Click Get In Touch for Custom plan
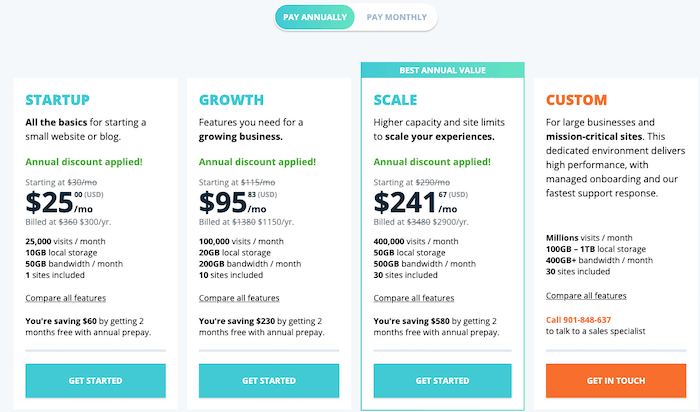 coord(616,381)
